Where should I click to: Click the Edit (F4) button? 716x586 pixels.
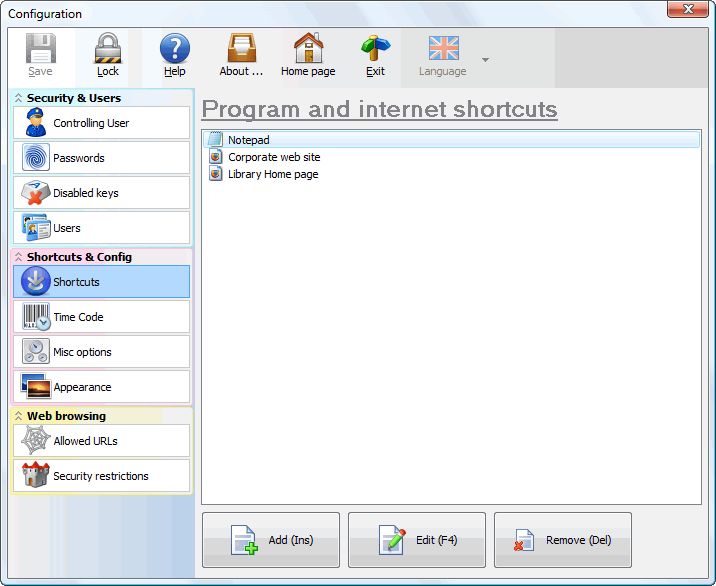[x=417, y=540]
